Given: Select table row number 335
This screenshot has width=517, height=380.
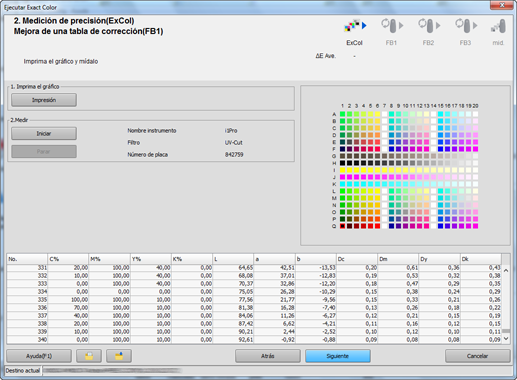Looking at the screenshot, I should 254,300.
